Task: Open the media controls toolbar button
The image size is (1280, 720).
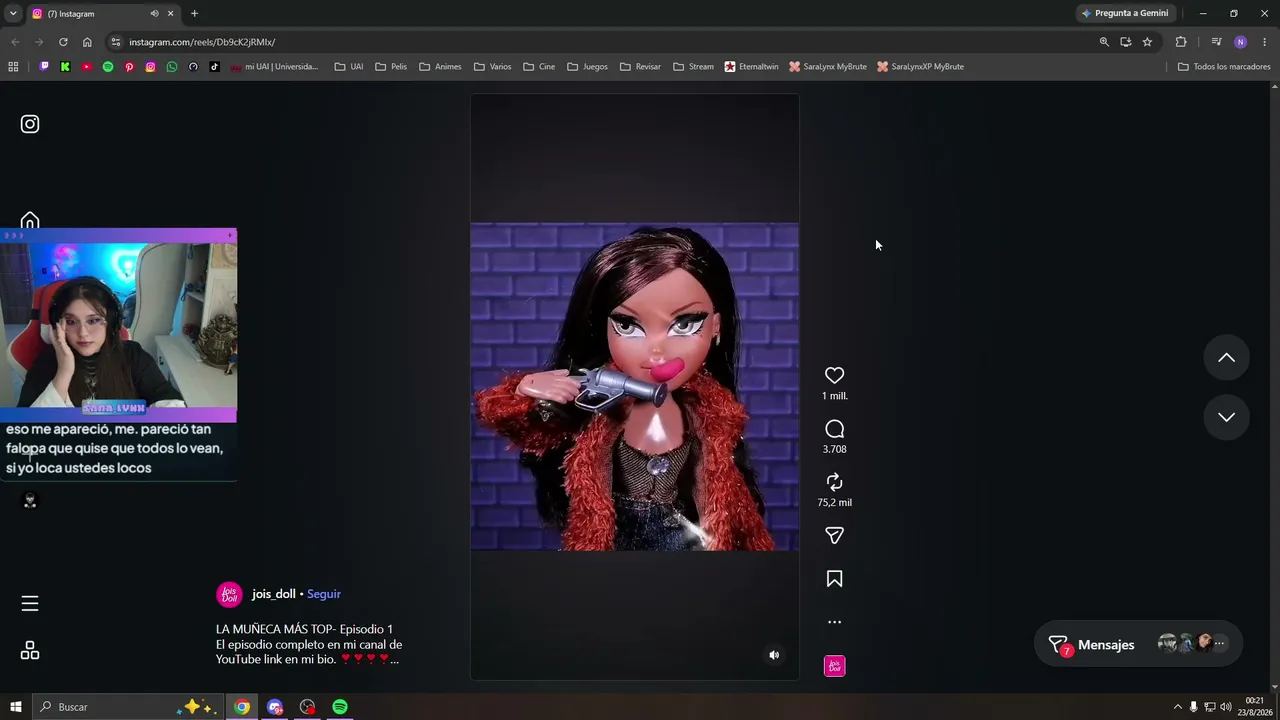Action: click(1216, 42)
